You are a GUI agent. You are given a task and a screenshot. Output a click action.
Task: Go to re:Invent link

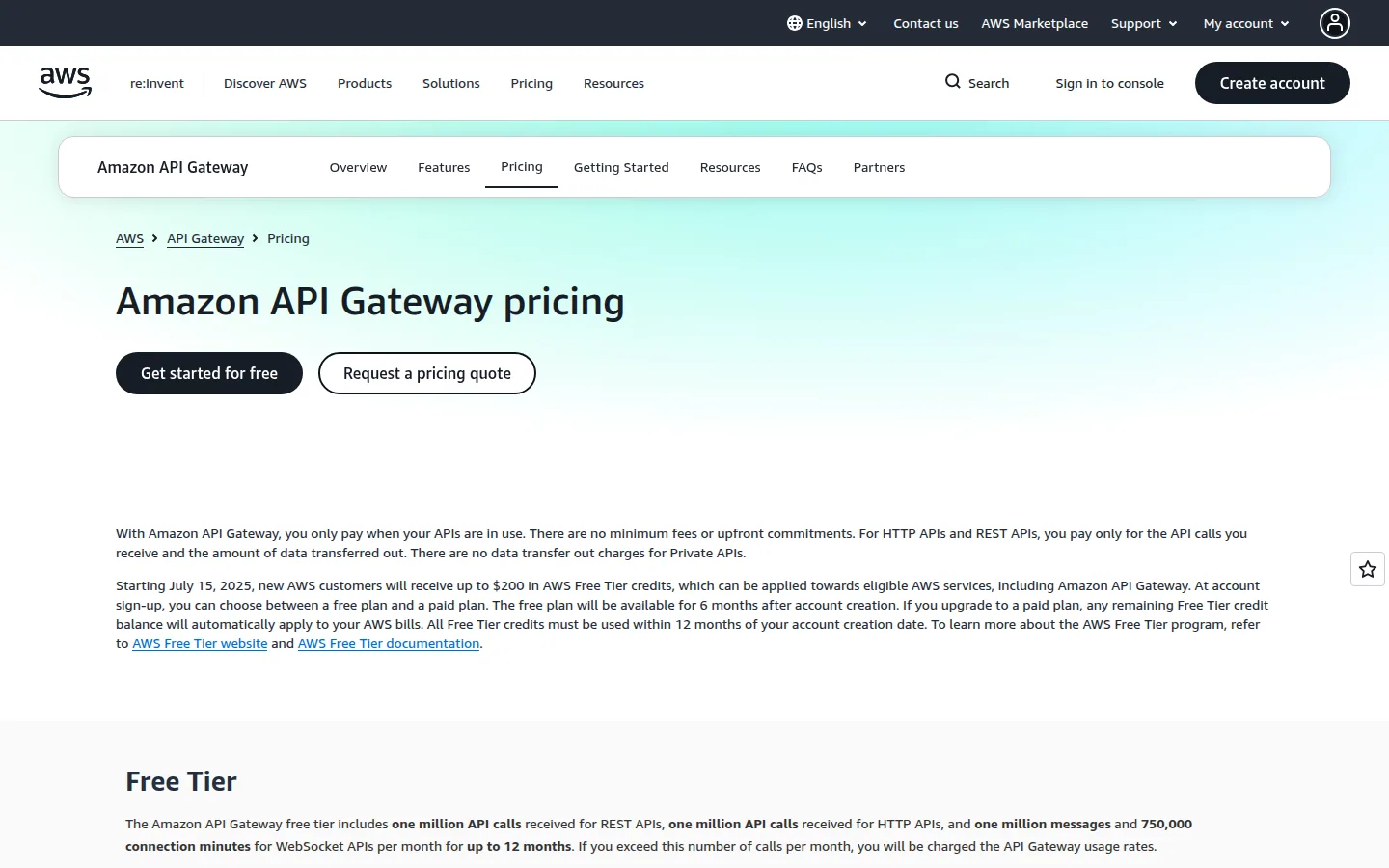[157, 83]
